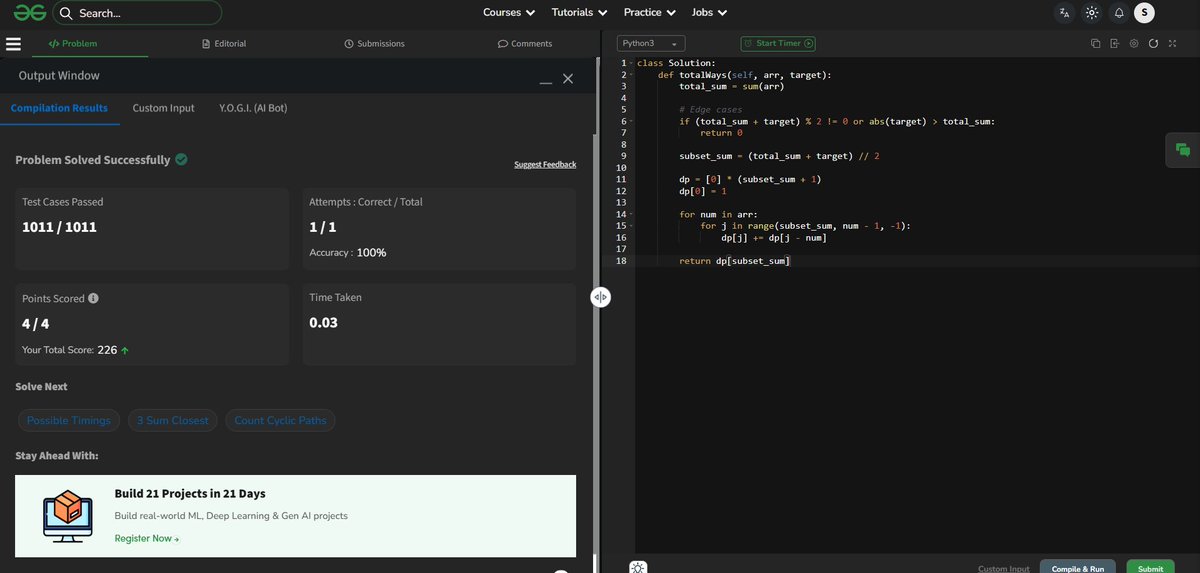1200x573 pixels.
Task: Switch to the Problem tab
Action: [72, 44]
